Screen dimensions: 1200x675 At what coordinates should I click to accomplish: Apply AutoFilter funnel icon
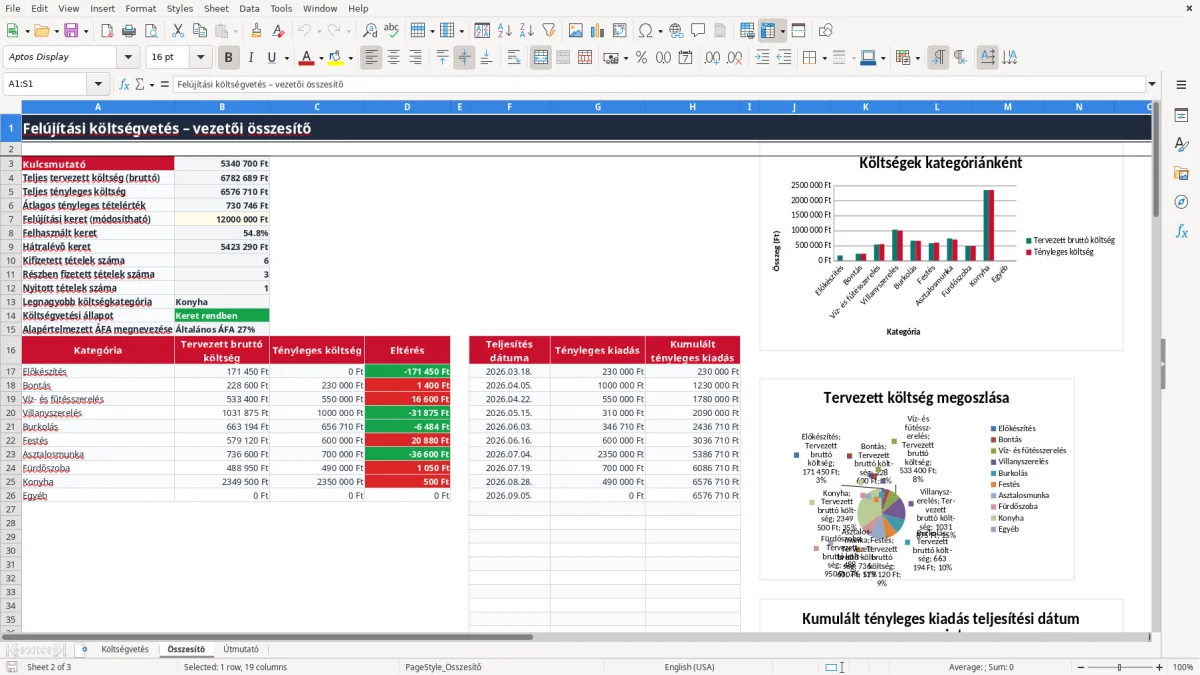[x=548, y=31]
